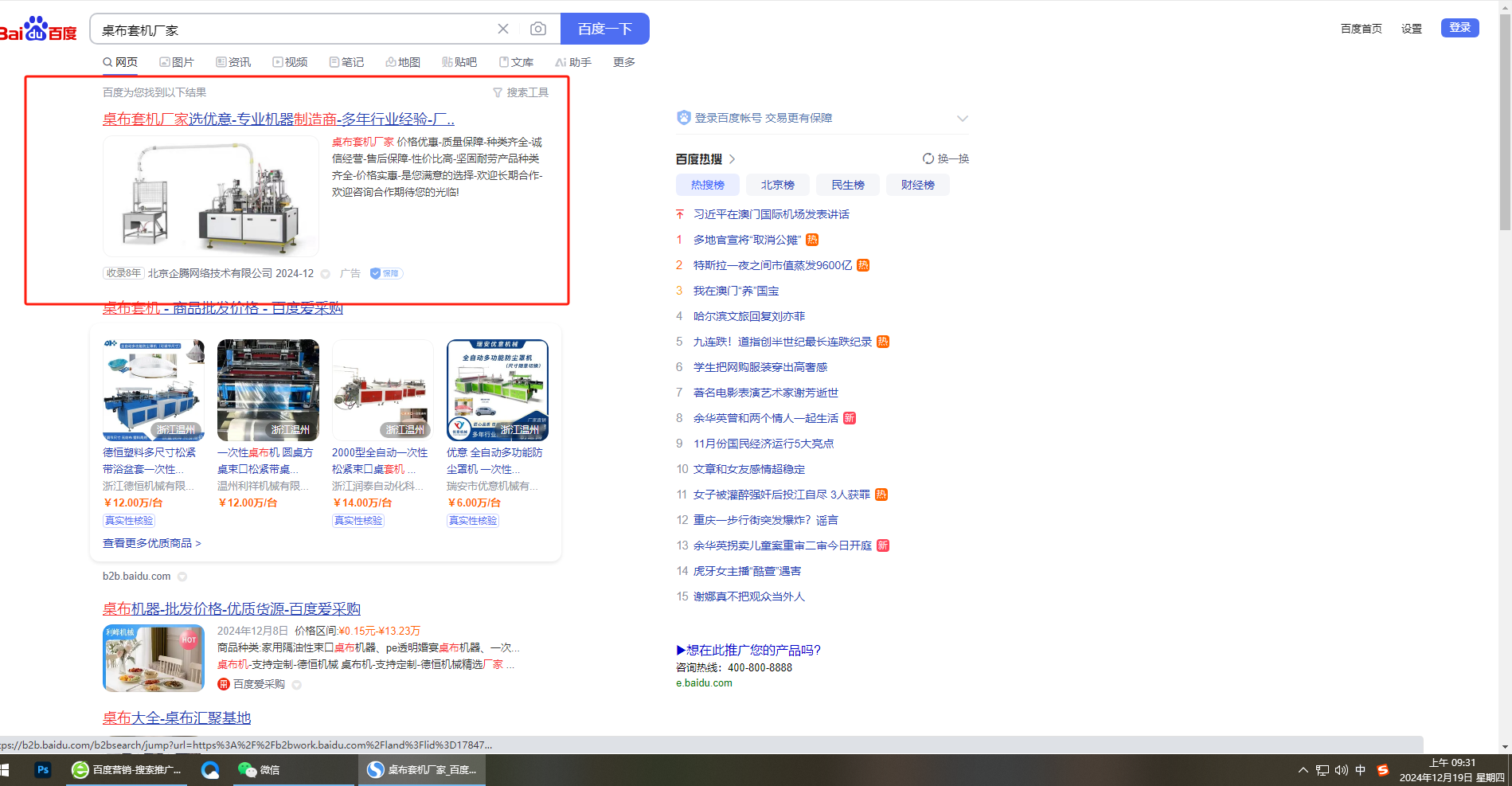Switch to the 笔记 tab

346,62
